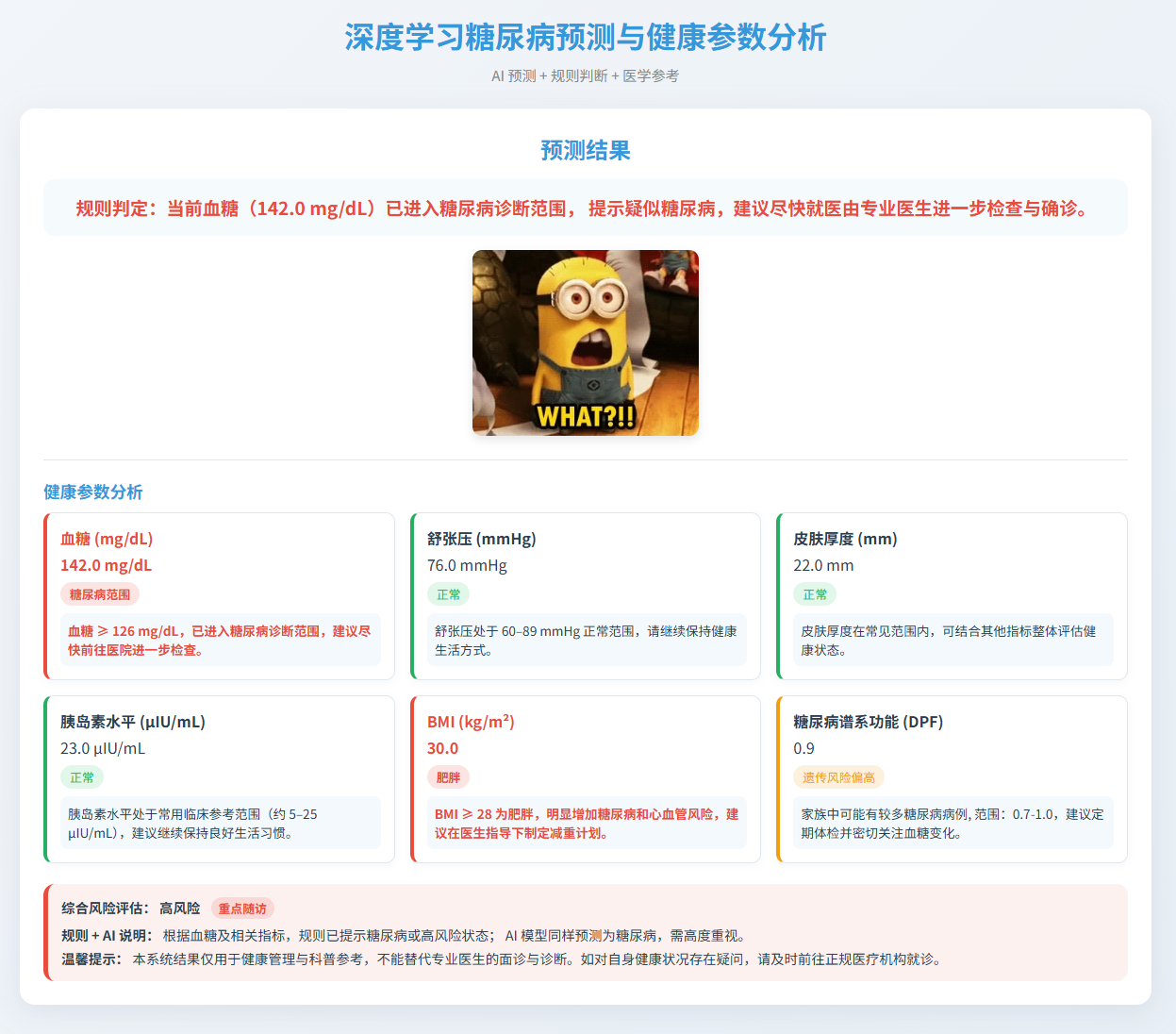
Task: Click the 肥胖 badge under BMI
Action: click(x=448, y=777)
